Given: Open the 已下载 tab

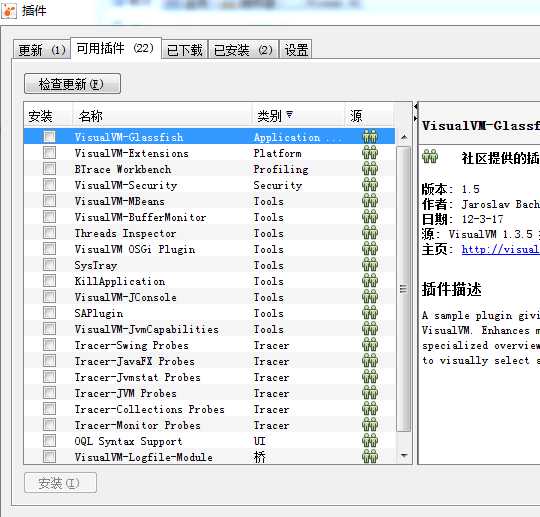Looking at the screenshot, I should click(x=185, y=50).
